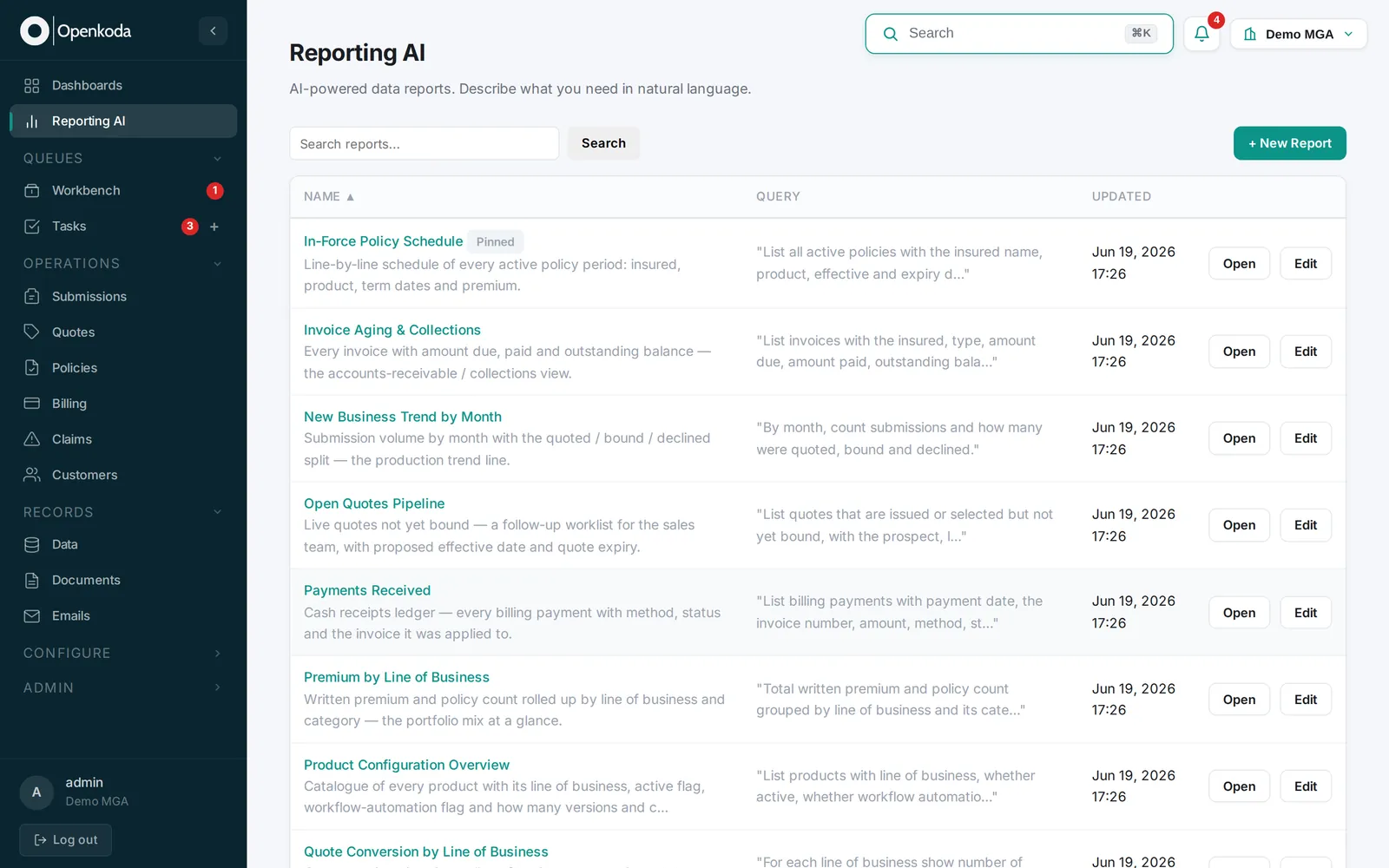Open the Demo MGA organization dropdown
Screen dimensions: 1389x868
1299,34
